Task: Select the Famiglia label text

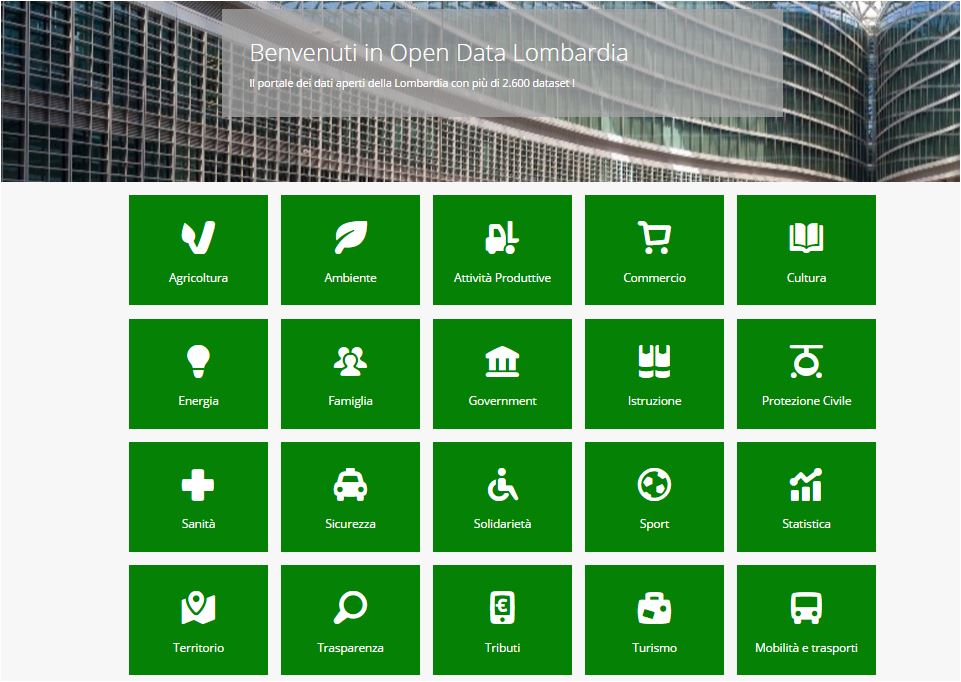Action: [351, 401]
